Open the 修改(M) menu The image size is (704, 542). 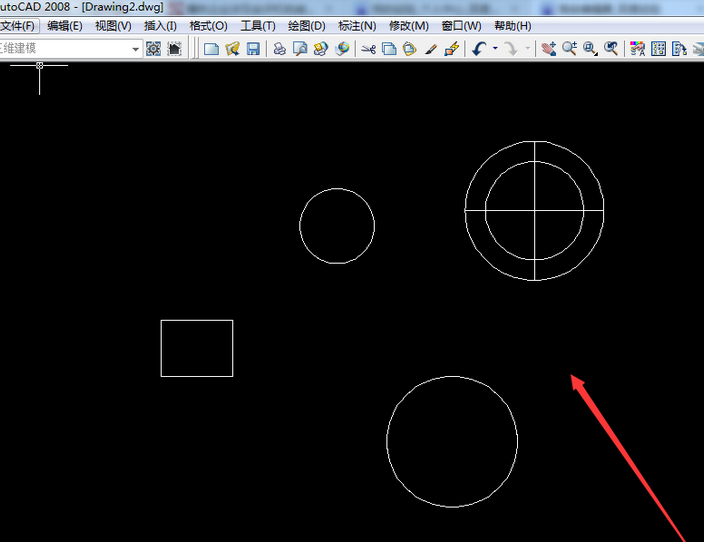pyautogui.click(x=408, y=25)
